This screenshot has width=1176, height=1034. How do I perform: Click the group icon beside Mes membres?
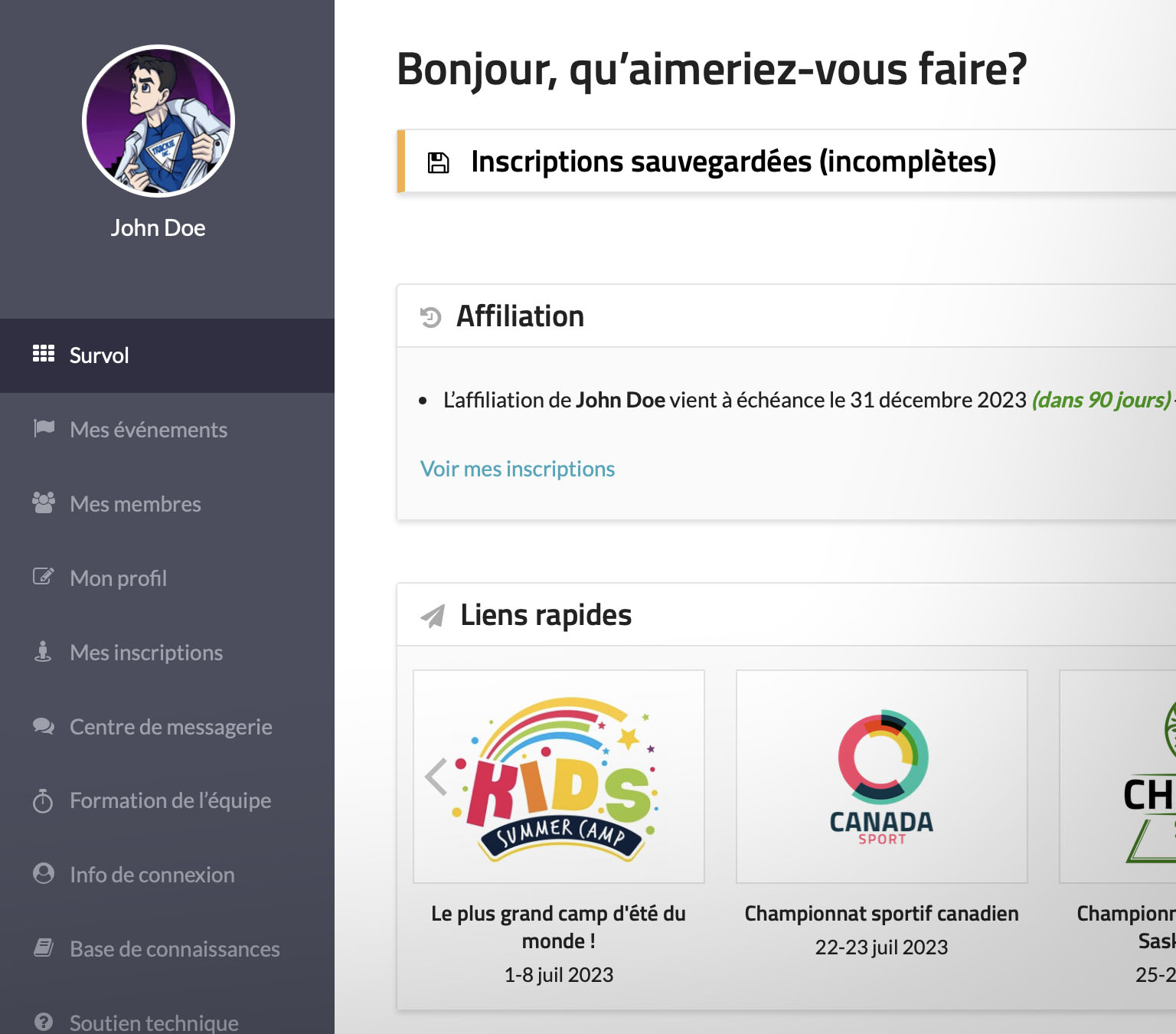pyautogui.click(x=44, y=502)
